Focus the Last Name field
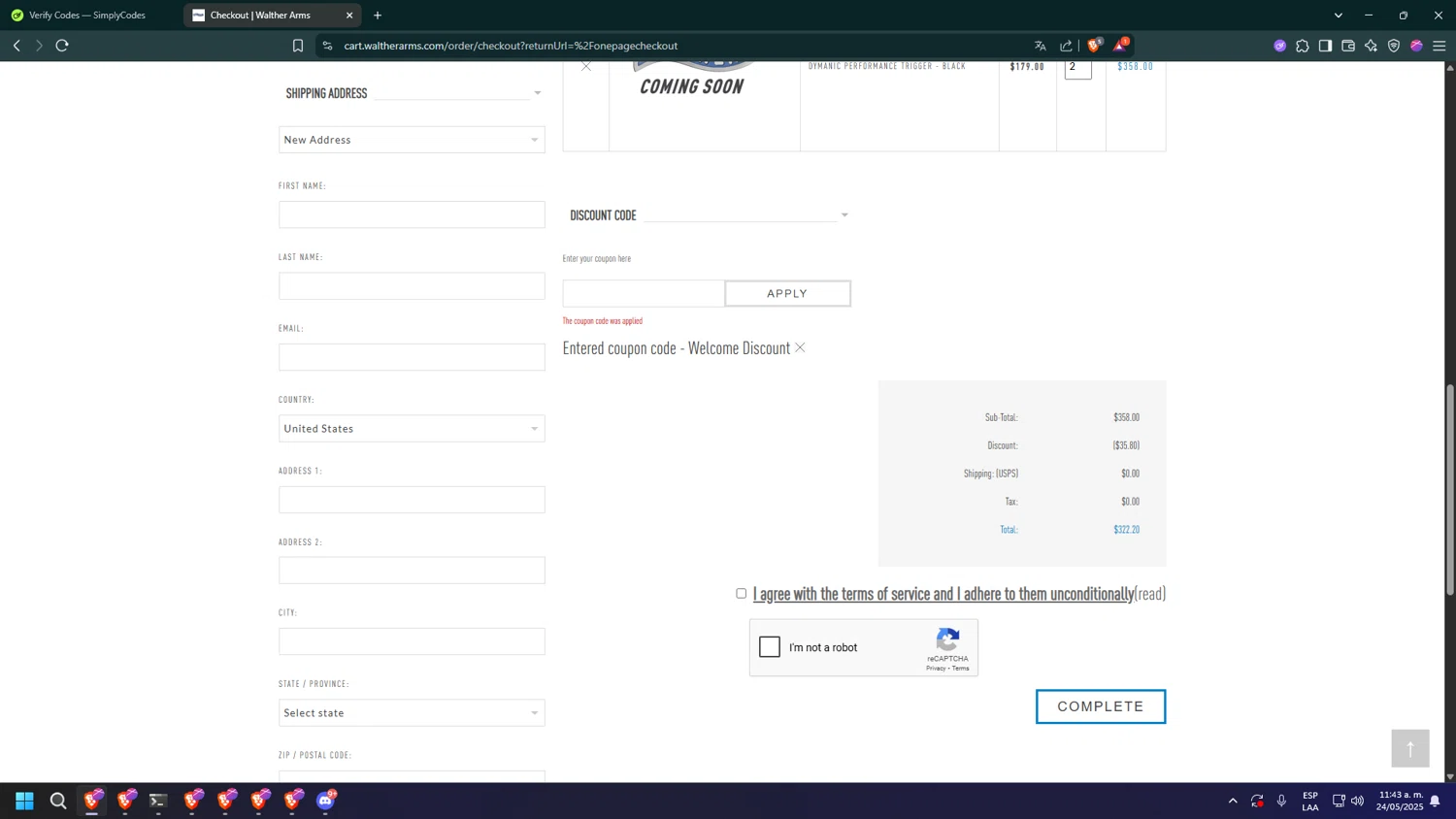The width and height of the screenshot is (1456, 819). [x=412, y=286]
